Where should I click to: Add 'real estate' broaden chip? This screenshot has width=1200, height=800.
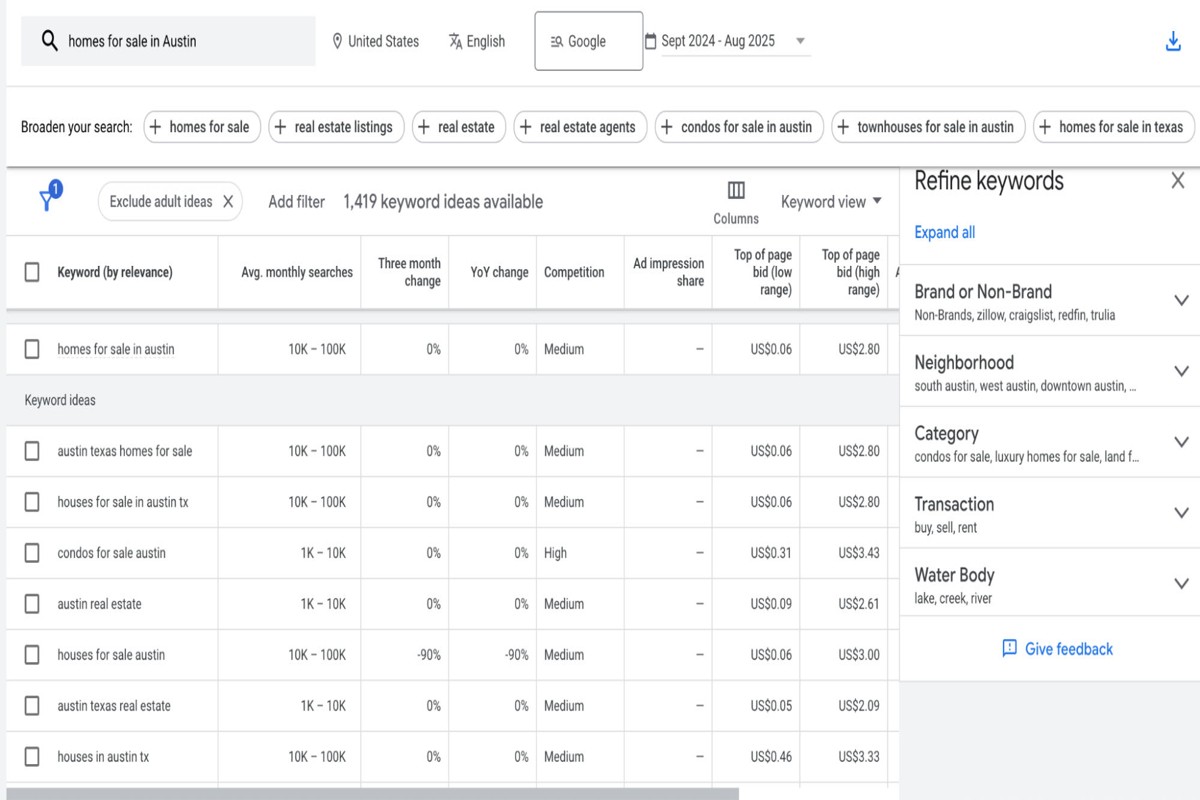pyautogui.click(x=459, y=127)
